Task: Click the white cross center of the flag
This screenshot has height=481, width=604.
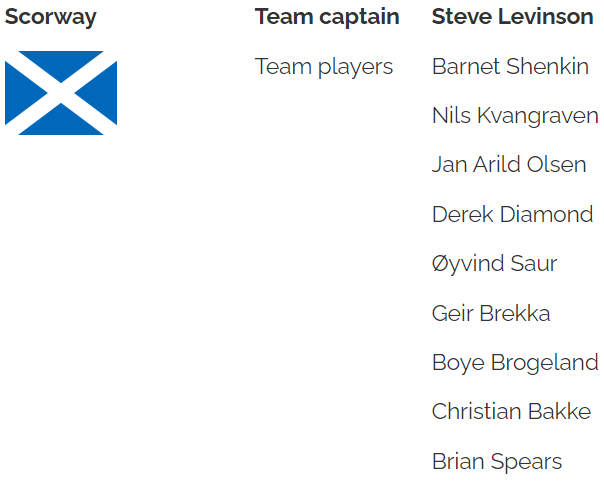Action: click(x=61, y=94)
